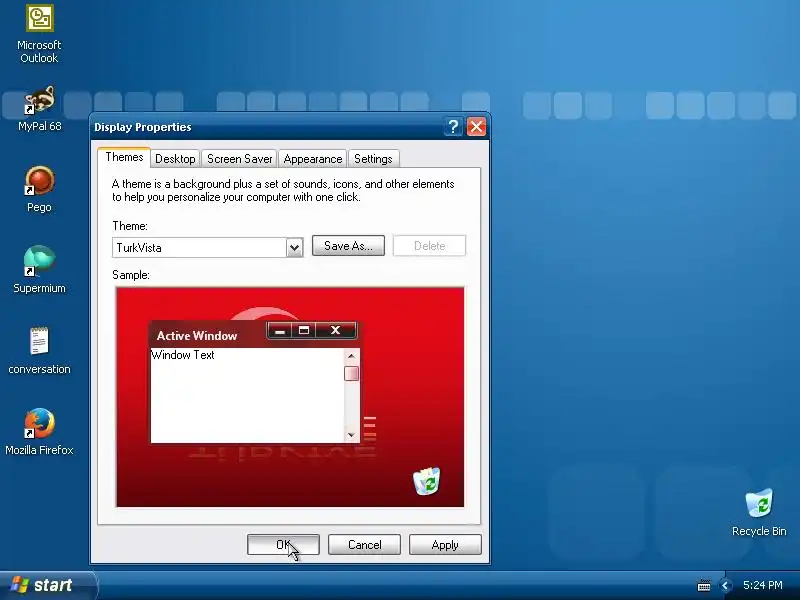Open the Theme dropdown arrow
Screen dimensions: 800x600
click(x=294, y=248)
